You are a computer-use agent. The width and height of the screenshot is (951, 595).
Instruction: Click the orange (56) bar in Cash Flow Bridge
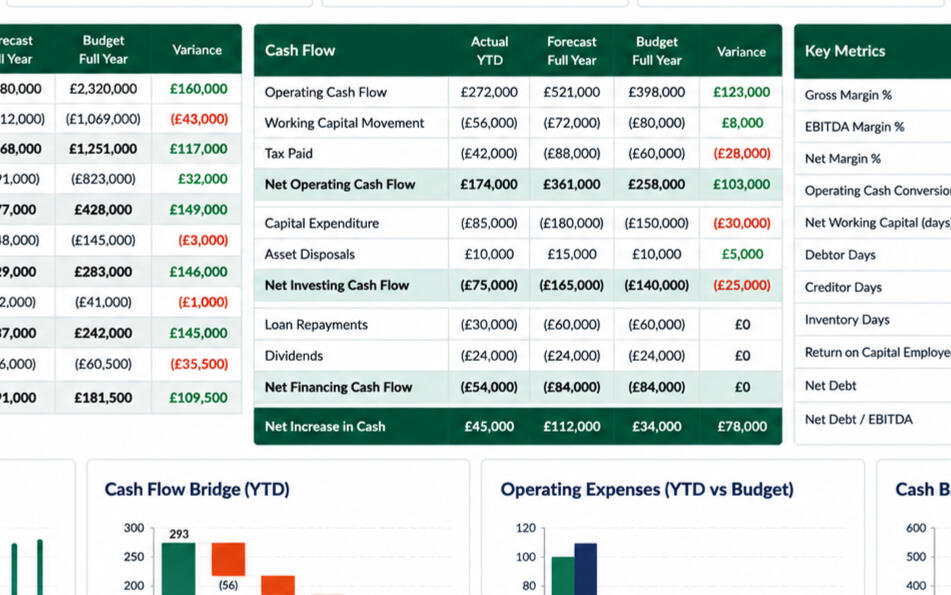228,559
